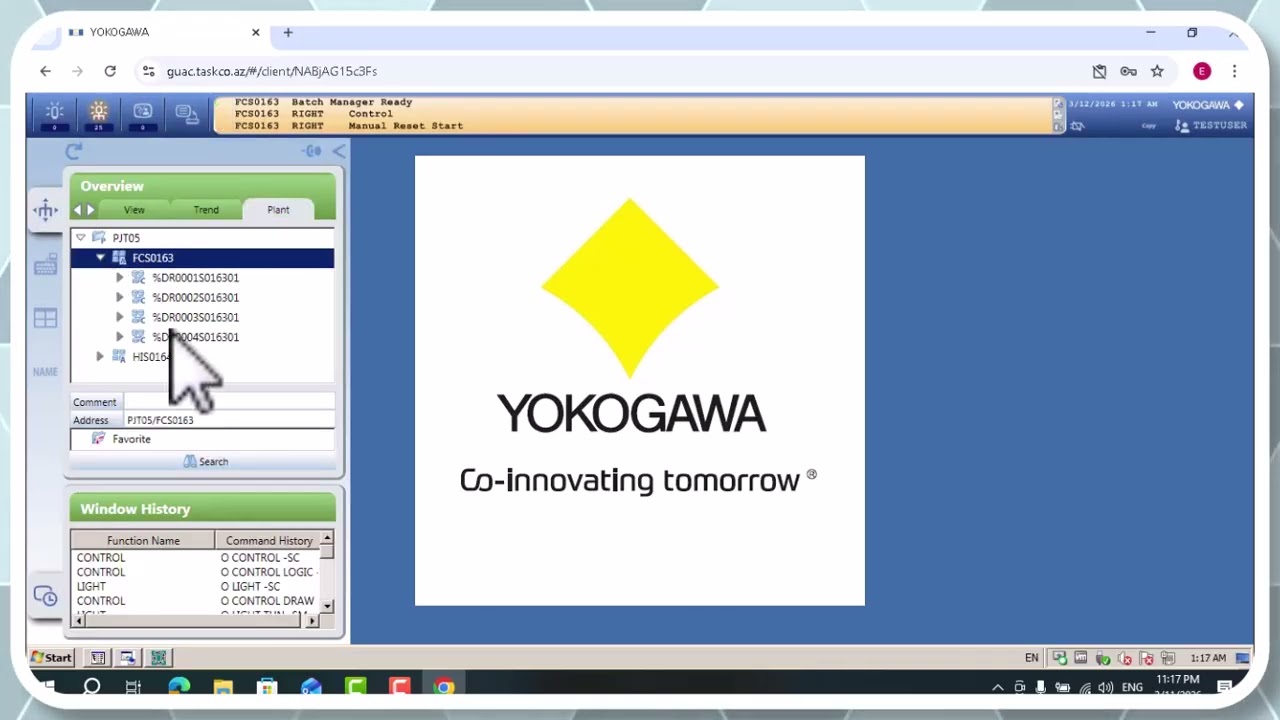Click the top icon beside message banner
Image resolution: width=1280 pixels, height=720 pixels.
point(1059,103)
